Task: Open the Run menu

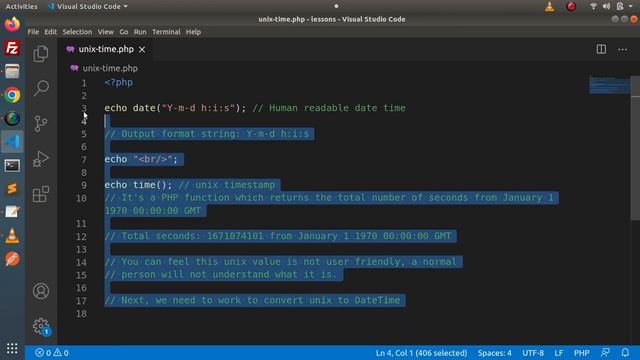Action: (140, 32)
